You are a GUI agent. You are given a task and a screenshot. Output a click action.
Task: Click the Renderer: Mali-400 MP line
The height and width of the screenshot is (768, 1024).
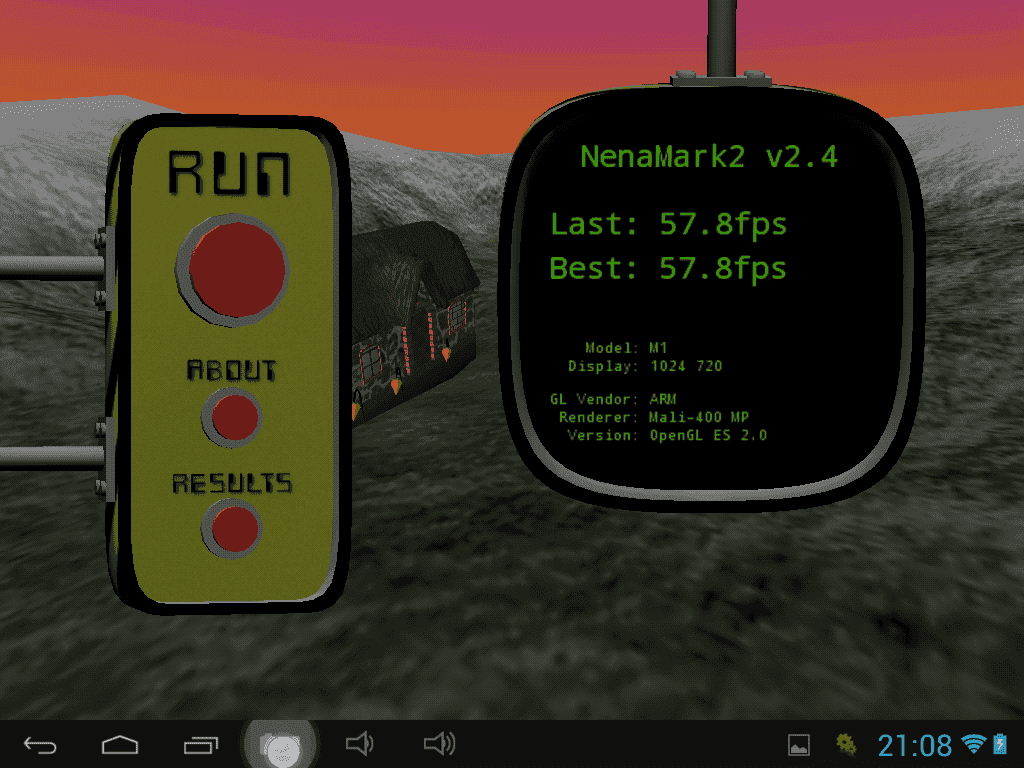pyautogui.click(x=654, y=417)
